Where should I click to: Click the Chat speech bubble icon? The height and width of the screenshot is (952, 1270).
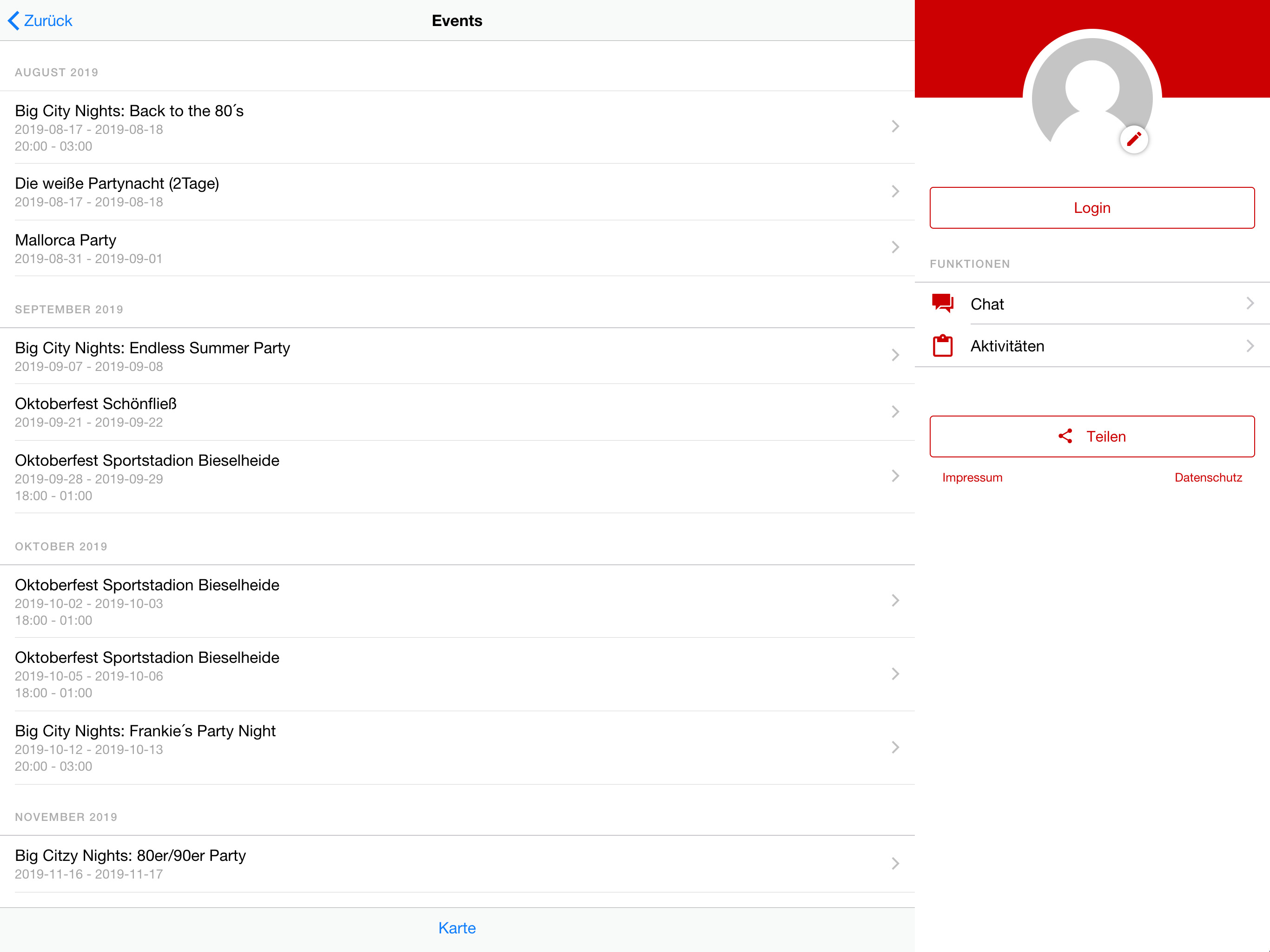pos(943,303)
